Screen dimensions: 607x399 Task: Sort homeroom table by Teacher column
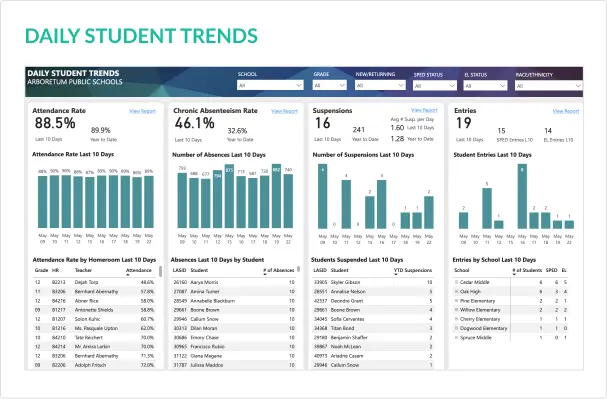point(83,271)
